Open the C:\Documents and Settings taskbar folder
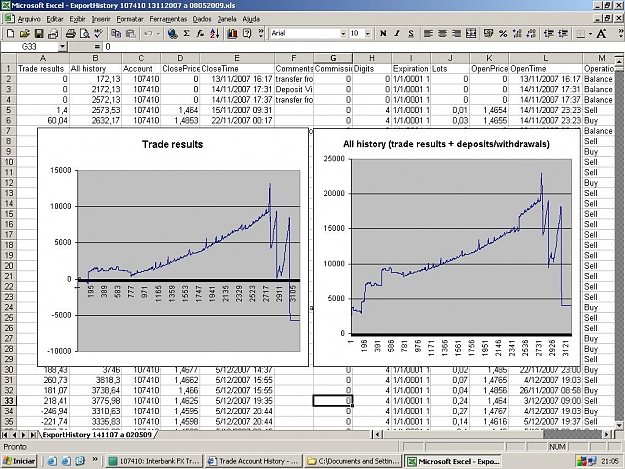The height and width of the screenshot is (469, 625). 353,461
